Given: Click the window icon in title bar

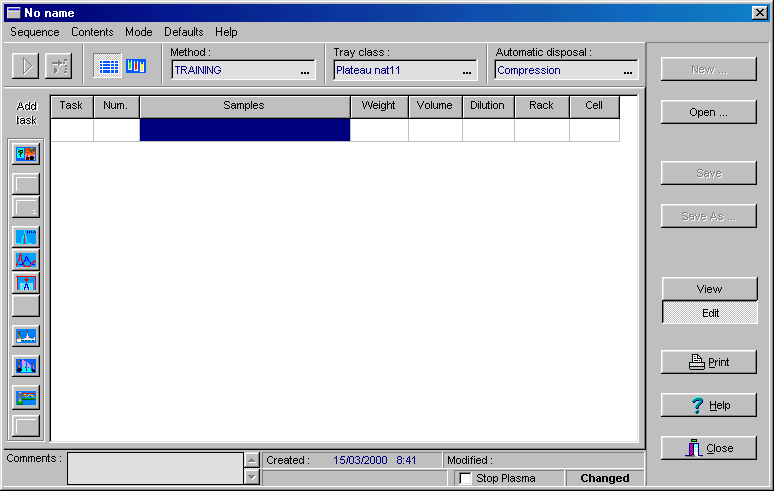Looking at the screenshot, I should (x=13, y=12).
